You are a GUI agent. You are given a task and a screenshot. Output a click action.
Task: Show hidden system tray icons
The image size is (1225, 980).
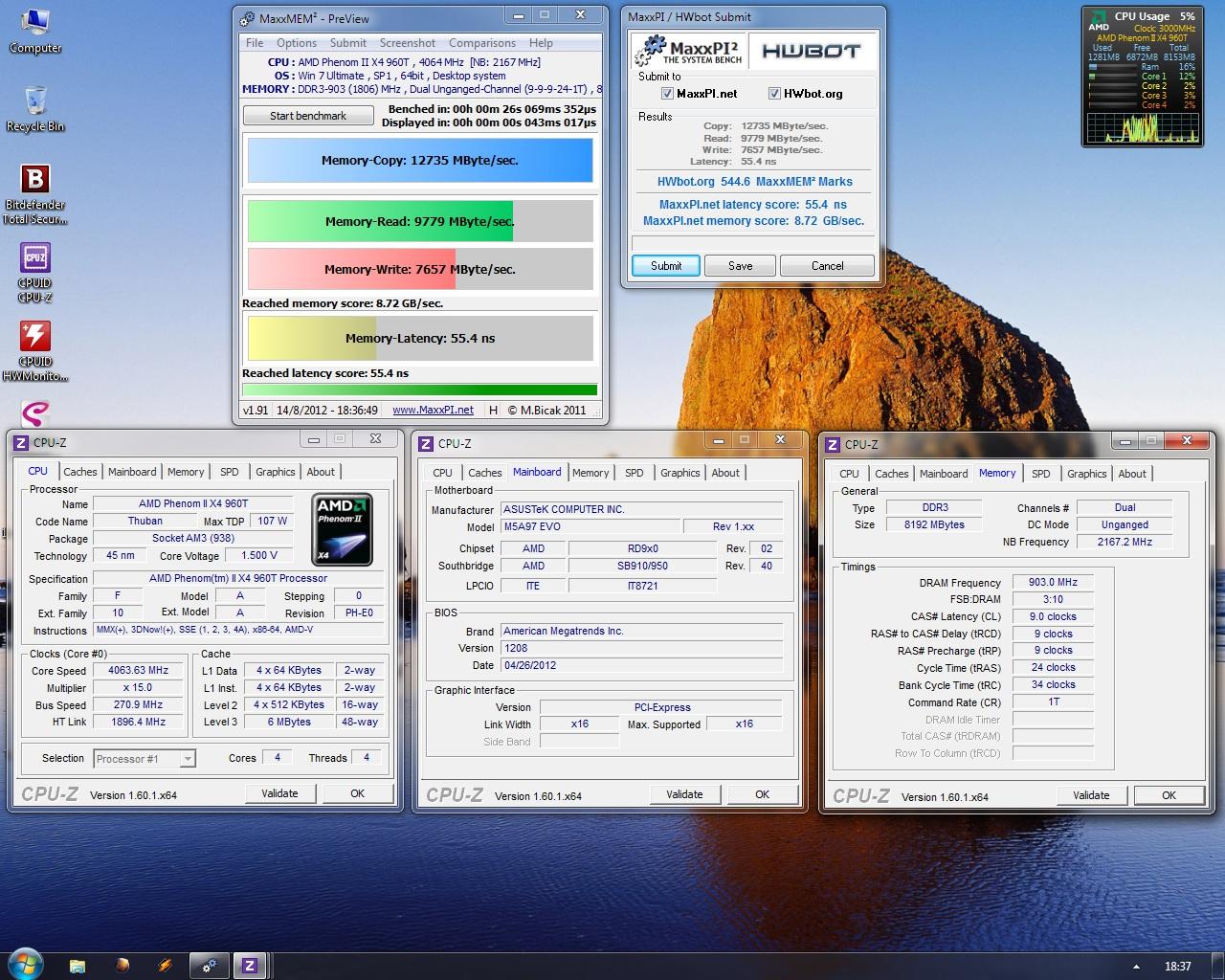click(1136, 966)
